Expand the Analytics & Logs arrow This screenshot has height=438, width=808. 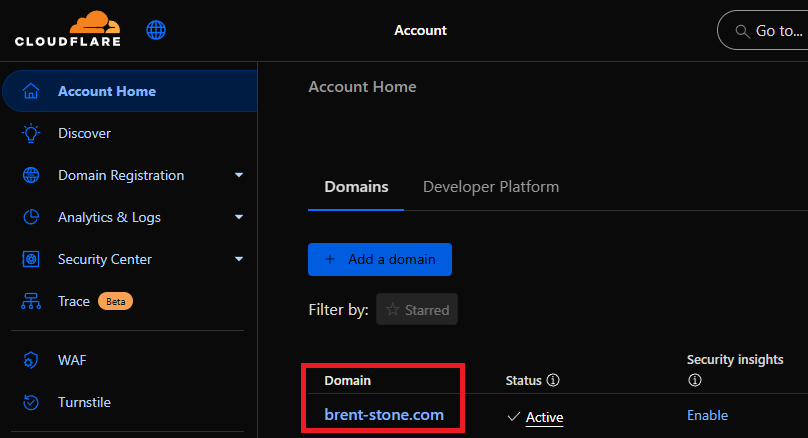(x=239, y=217)
